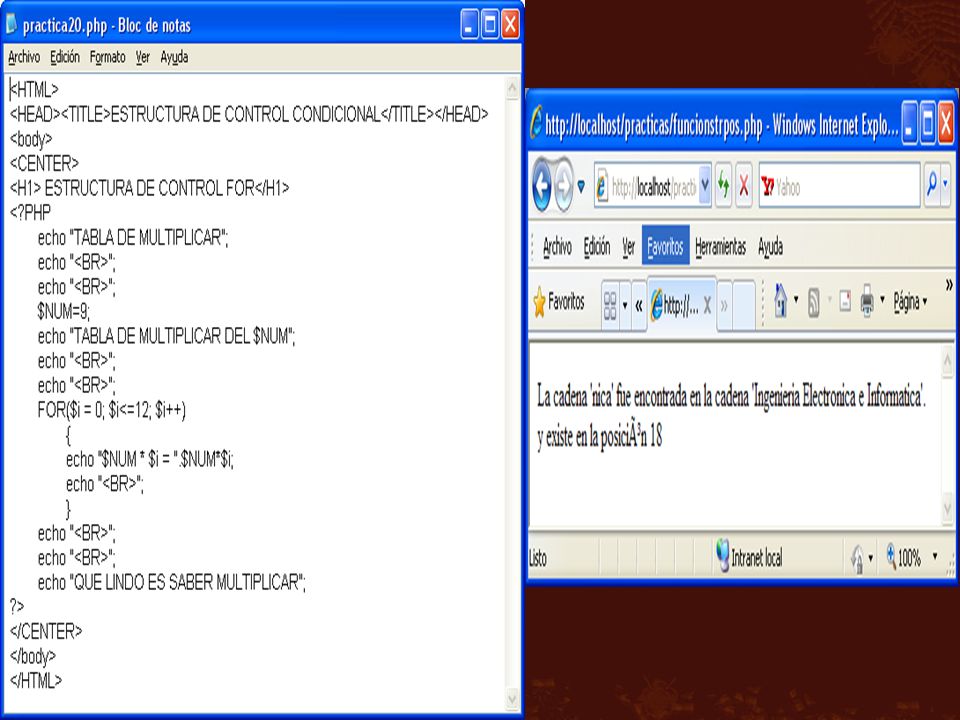Image resolution: width=960 pixels, height=720 pixels.
Task: Refresh the page with green arrows icon
Action: pyautogui.click(x=724, y=186)
